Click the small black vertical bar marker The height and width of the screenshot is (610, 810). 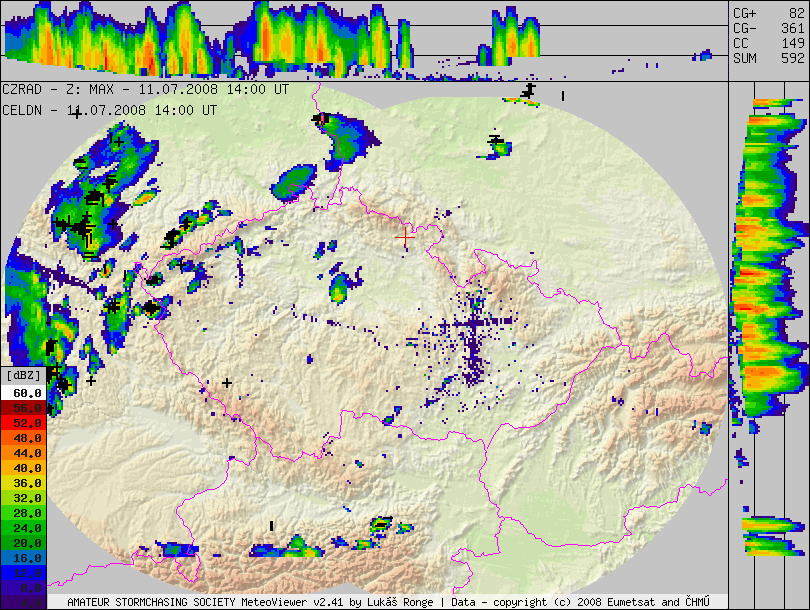point(271,525)
